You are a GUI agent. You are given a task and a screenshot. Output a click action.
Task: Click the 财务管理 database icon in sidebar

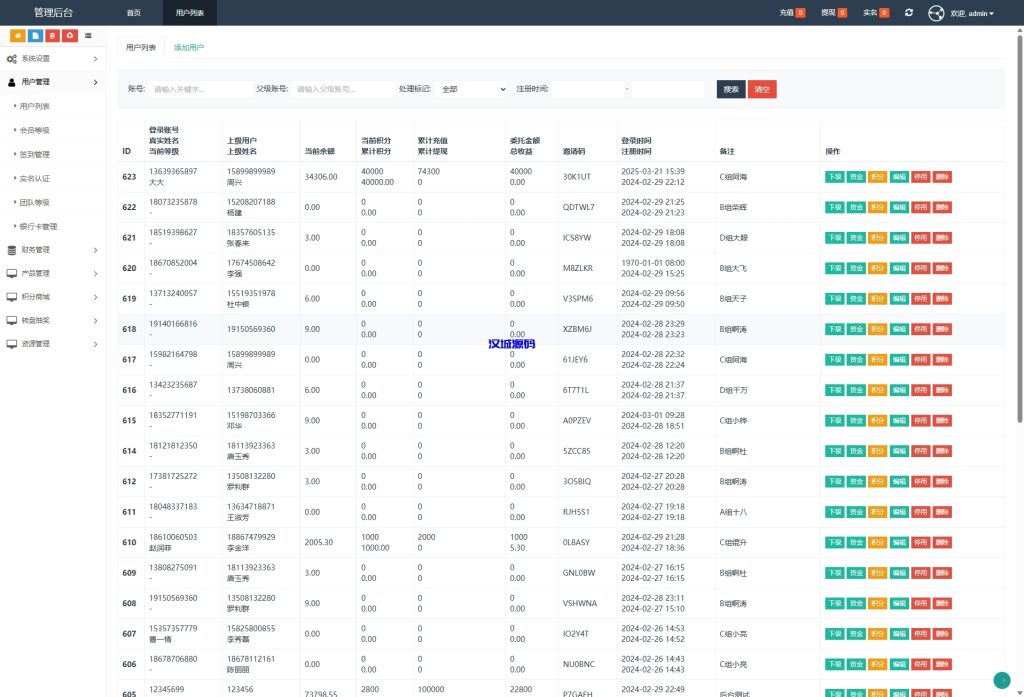coord(12,250)
